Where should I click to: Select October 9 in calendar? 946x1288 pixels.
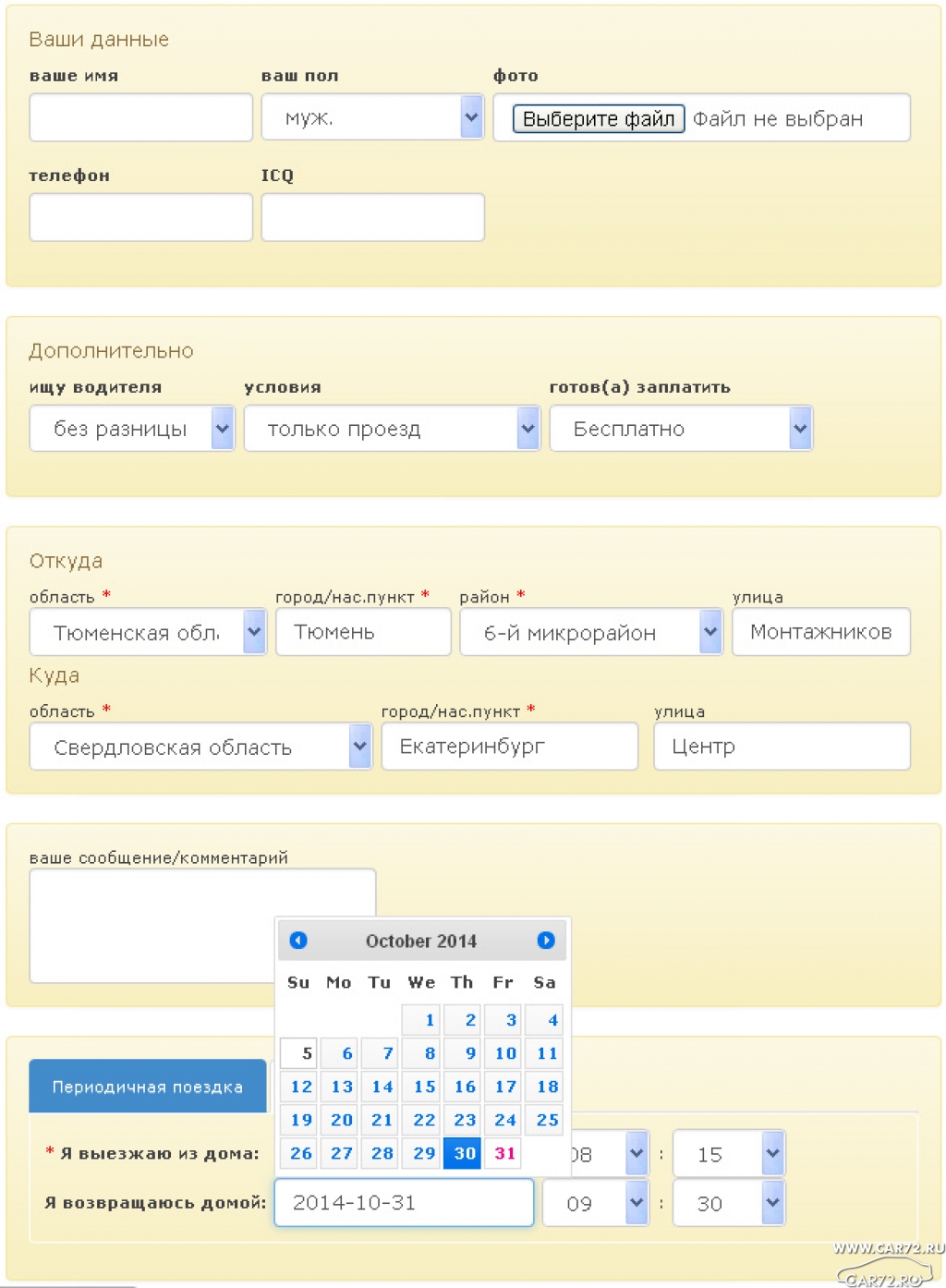462,1053
